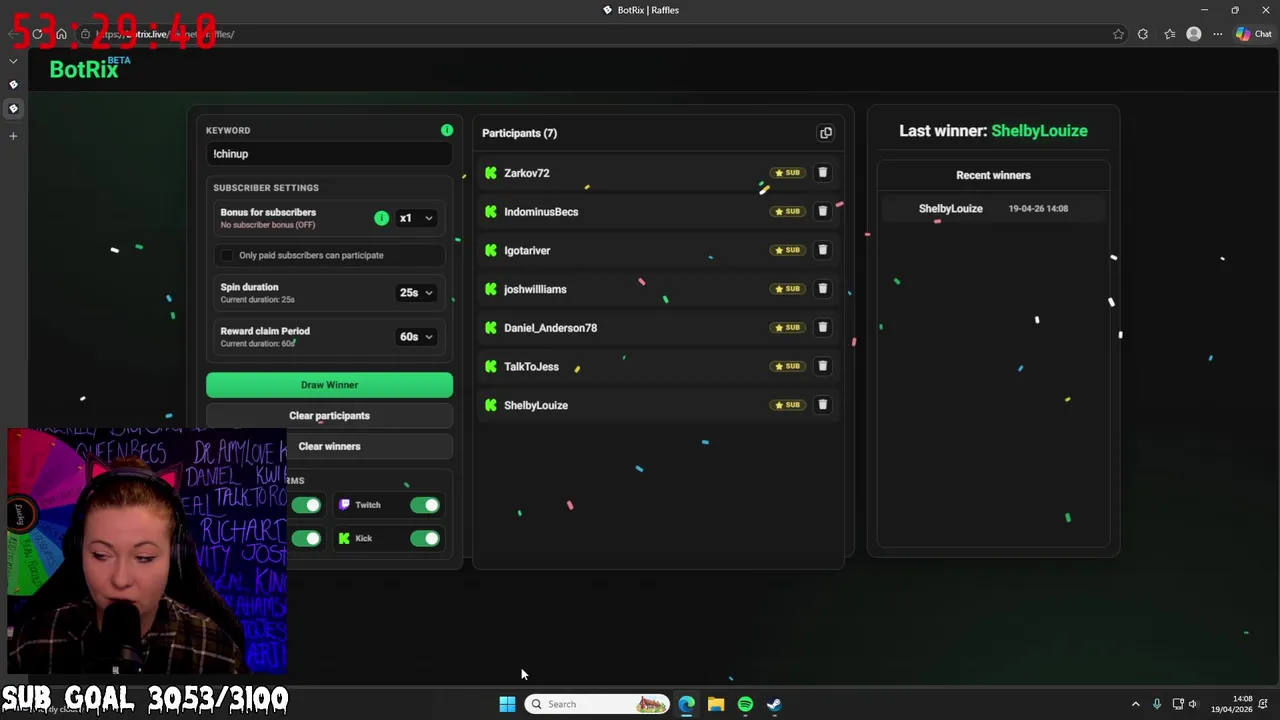Remove joshwillliams using the trash icon

(x=823, y=289)
